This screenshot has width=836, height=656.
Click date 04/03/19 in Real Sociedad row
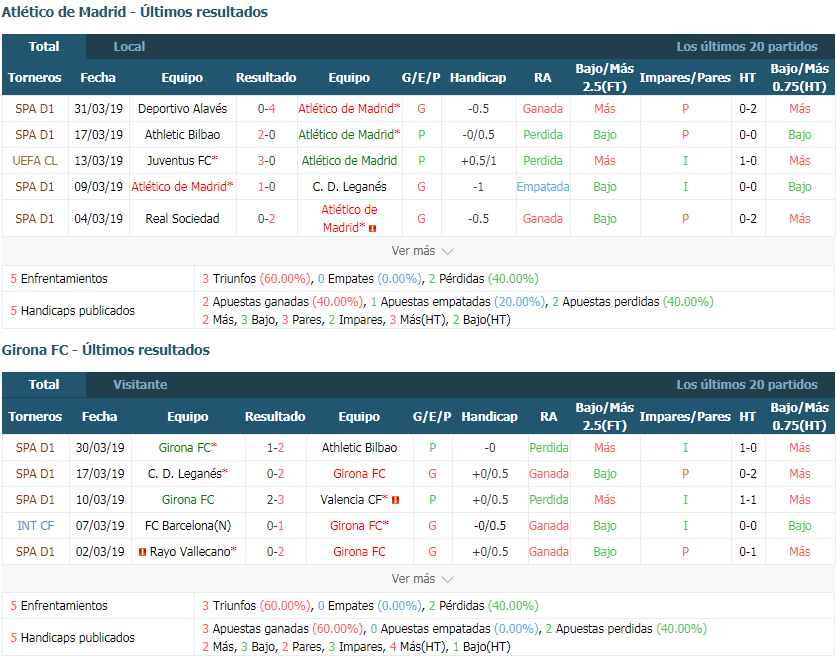click(99, 219)
